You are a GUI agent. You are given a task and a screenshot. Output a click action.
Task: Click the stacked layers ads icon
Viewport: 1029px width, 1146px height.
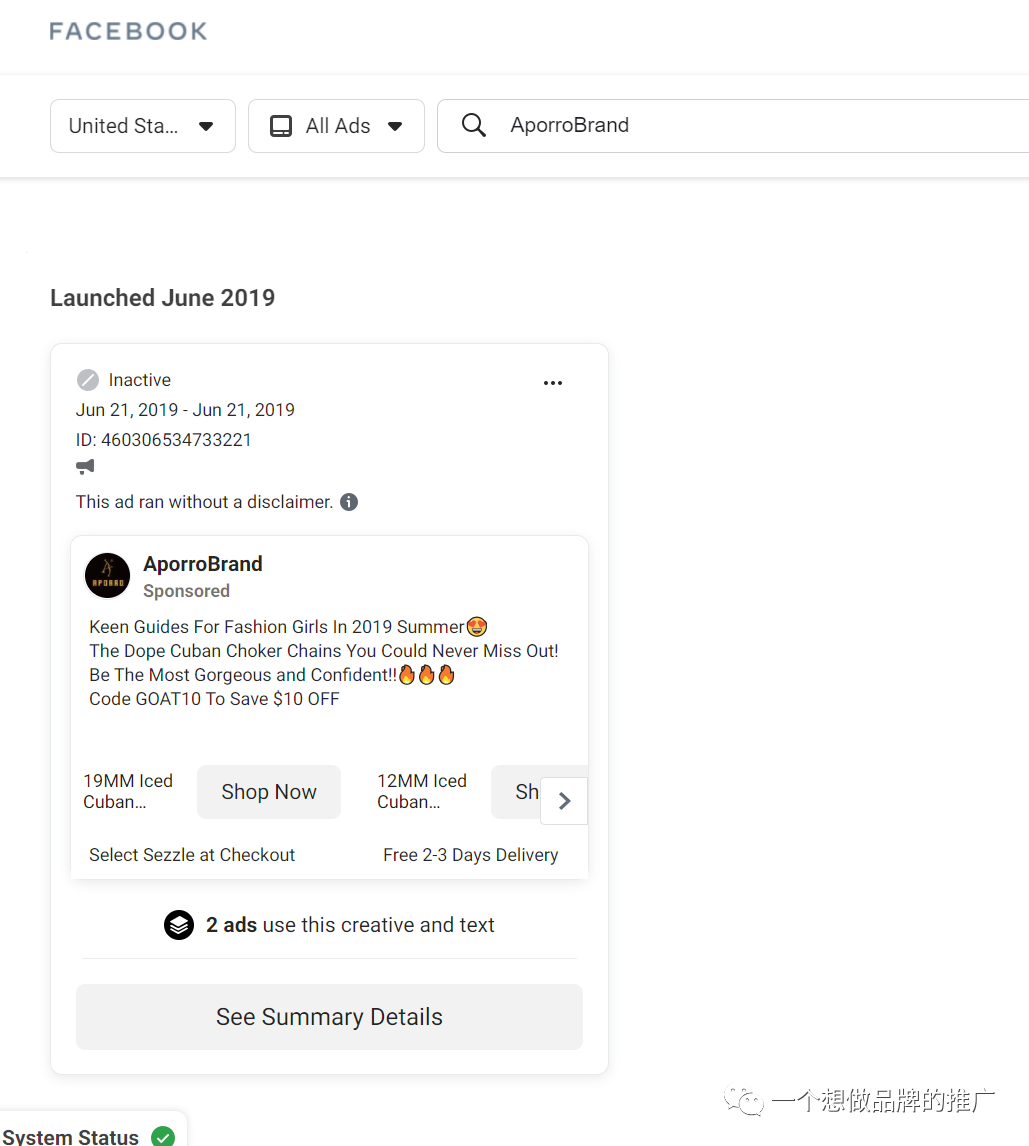pos(179,925)
